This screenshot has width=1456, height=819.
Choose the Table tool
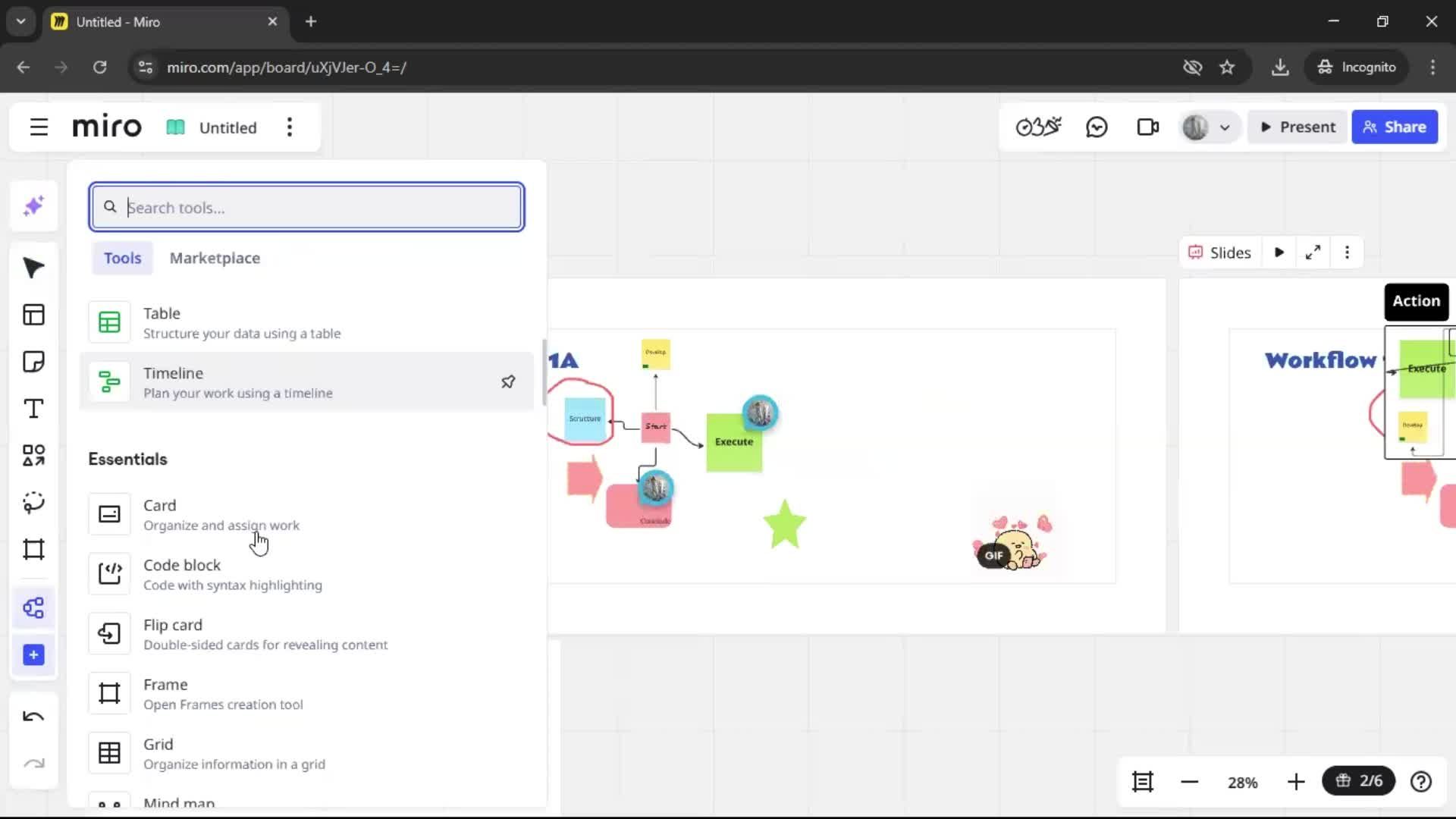306,322
